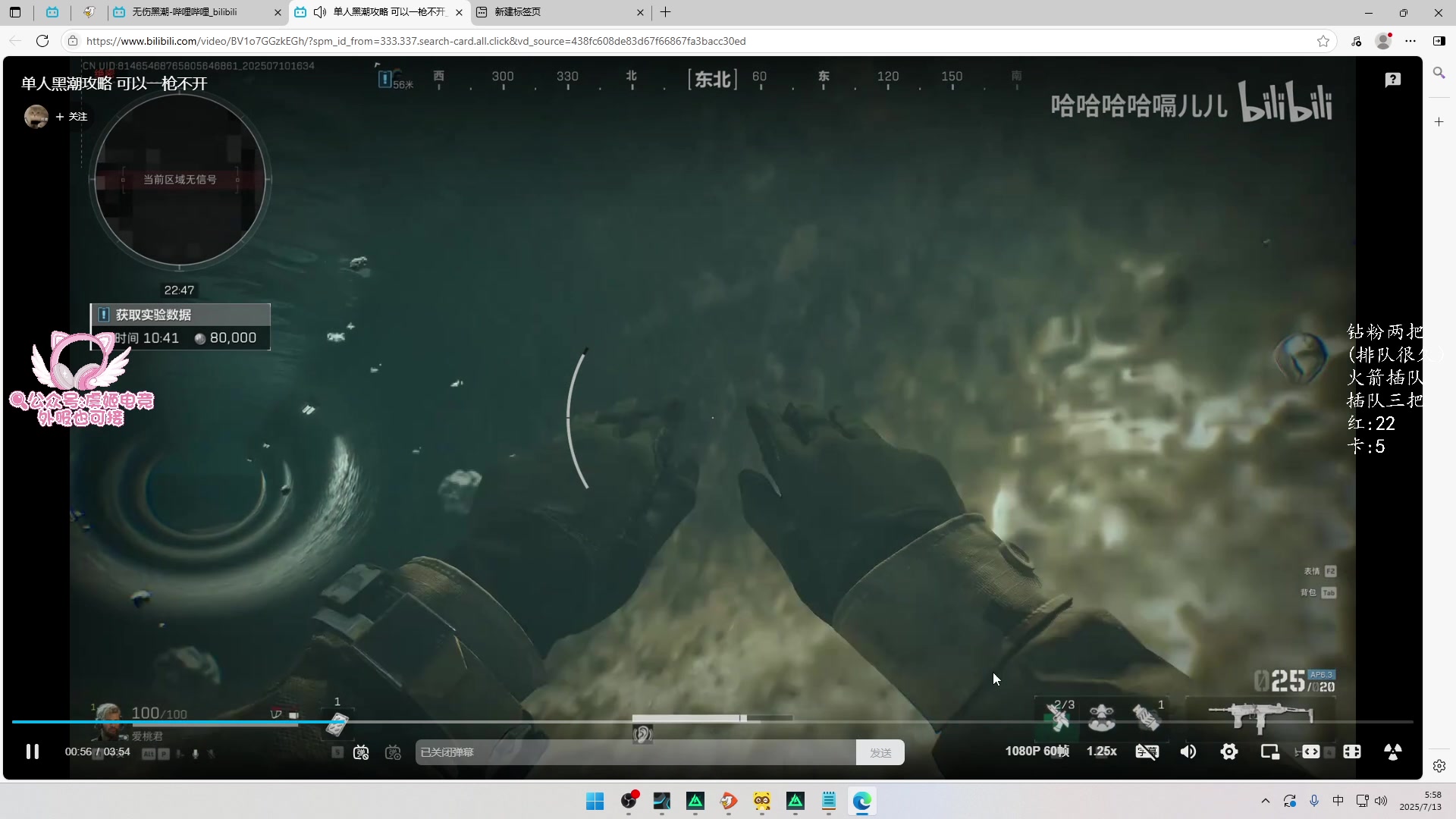This screenshot has width=1456, height=819.
Task: Click the danmaku text input field
Action: [635, 752]
